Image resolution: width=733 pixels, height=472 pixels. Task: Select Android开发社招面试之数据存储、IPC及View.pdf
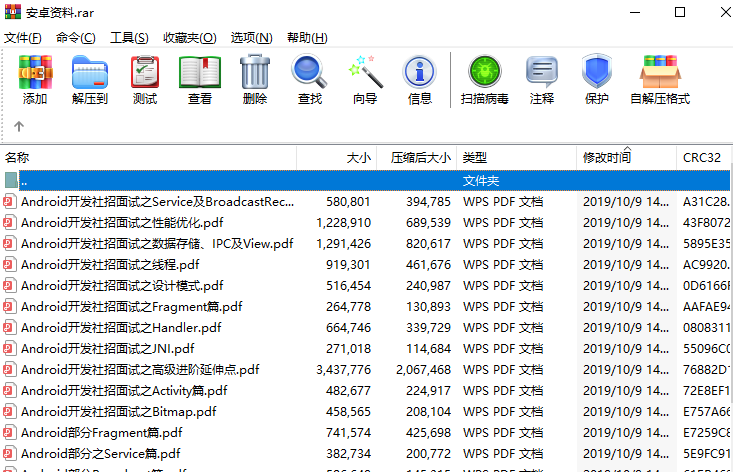157,243
